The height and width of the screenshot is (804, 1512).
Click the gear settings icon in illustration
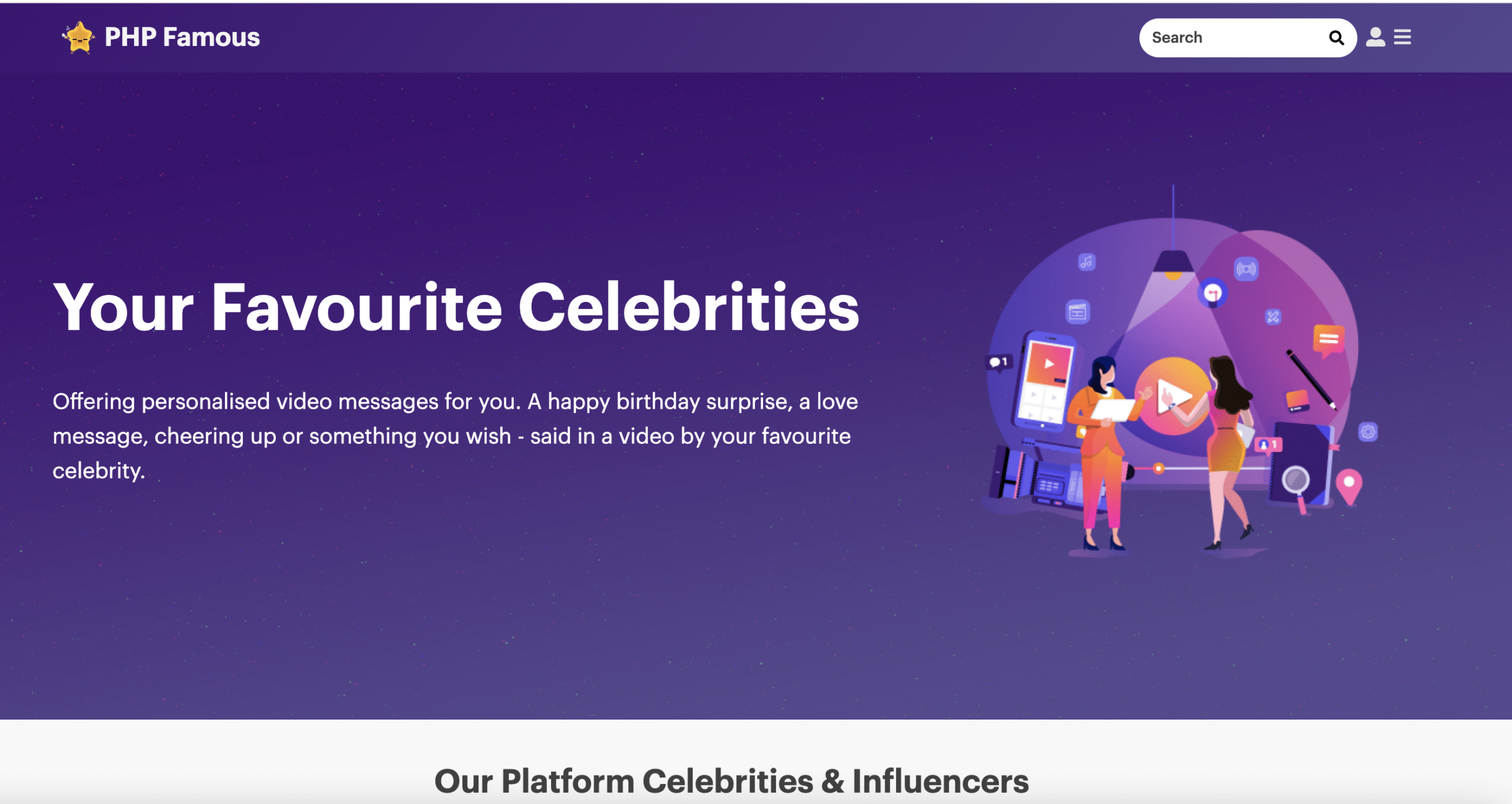[x=1368, y=432]
